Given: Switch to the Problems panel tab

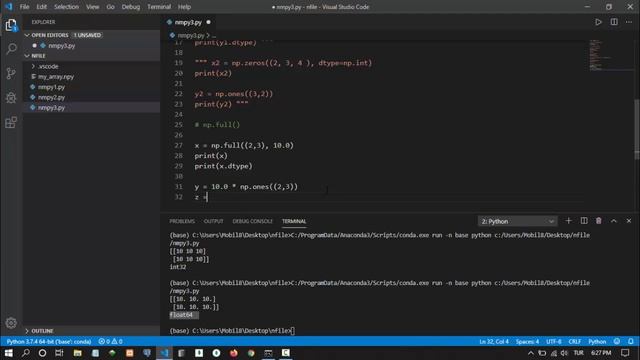Looking at the screenshot, I should pyautogui.click(x=182, y=221).
